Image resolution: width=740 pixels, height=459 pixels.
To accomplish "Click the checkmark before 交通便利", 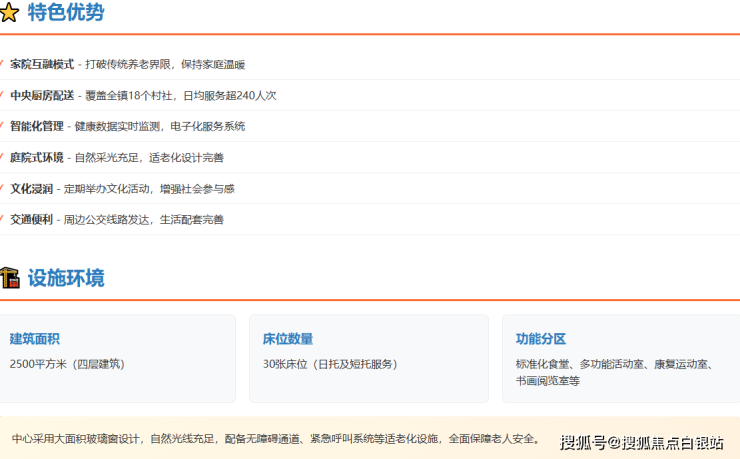I will point(2,219).
